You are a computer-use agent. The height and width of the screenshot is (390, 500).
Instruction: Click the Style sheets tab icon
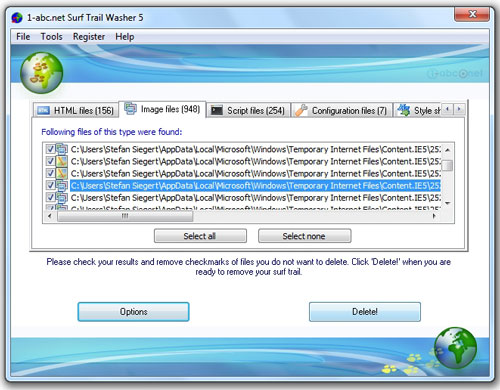[404, 110]
